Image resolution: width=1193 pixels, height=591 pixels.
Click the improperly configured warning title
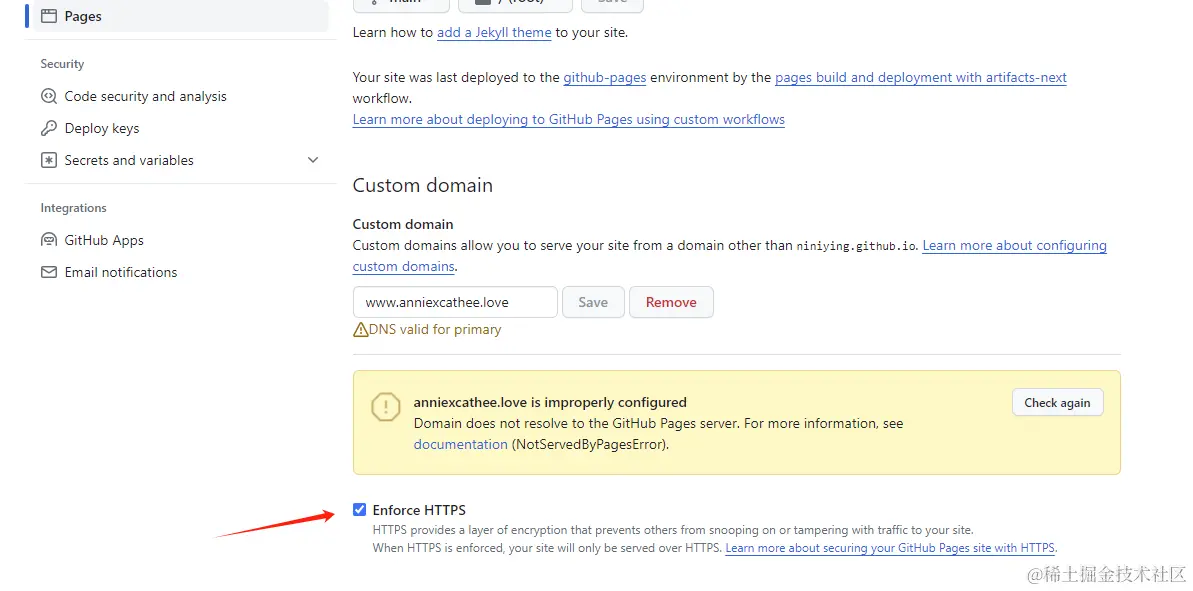550,402
